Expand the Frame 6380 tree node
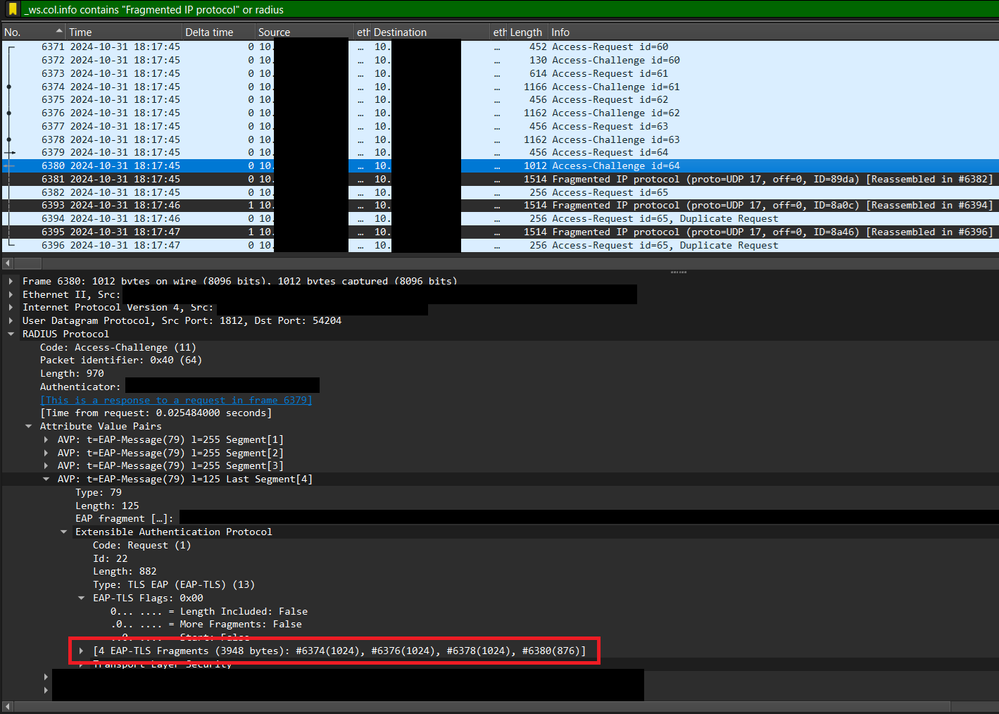 click(x=11, y=282)
